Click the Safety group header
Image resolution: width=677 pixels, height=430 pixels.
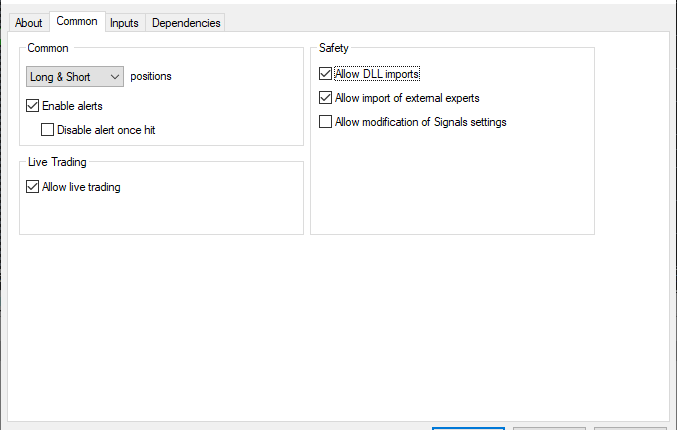tap(334, 47)
